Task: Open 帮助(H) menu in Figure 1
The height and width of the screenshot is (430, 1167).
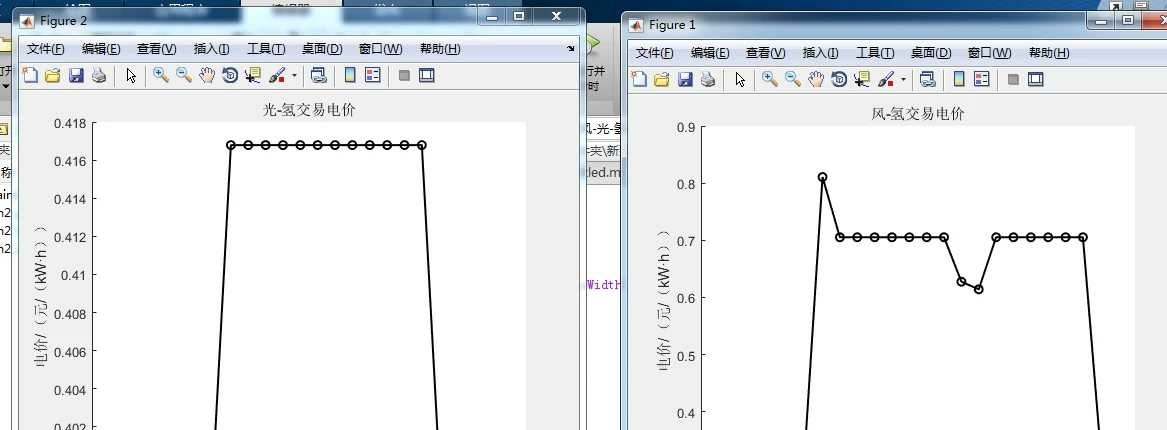Action: point(1049,53)
